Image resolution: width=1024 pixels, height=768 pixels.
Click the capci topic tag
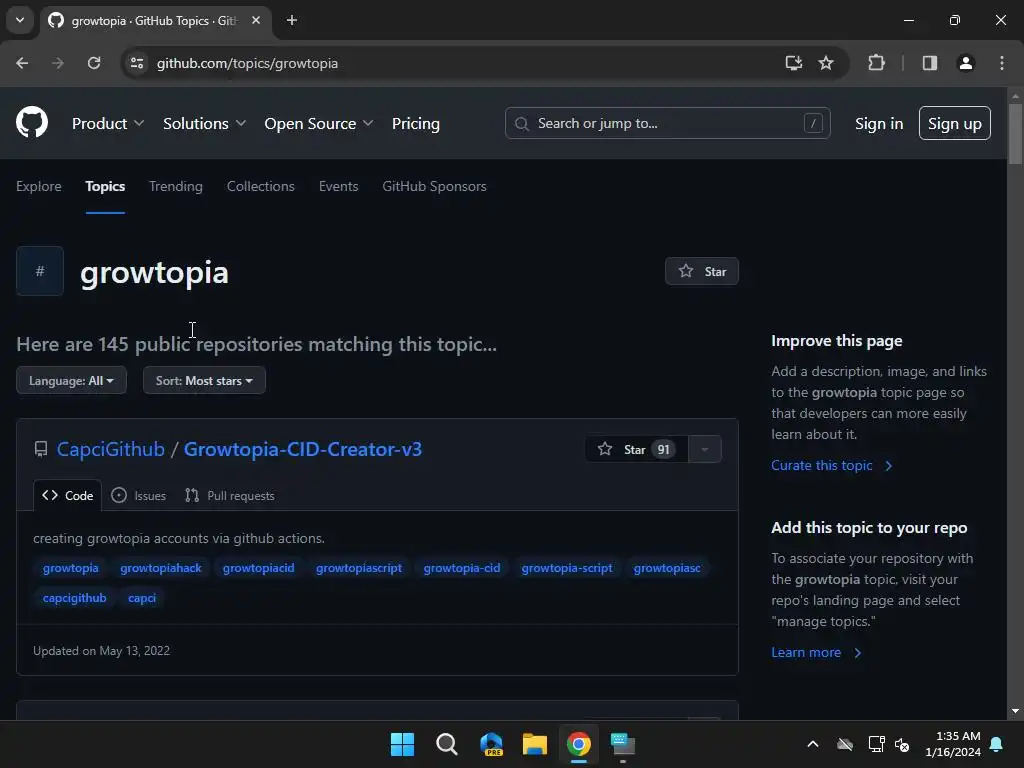point(142,598)
